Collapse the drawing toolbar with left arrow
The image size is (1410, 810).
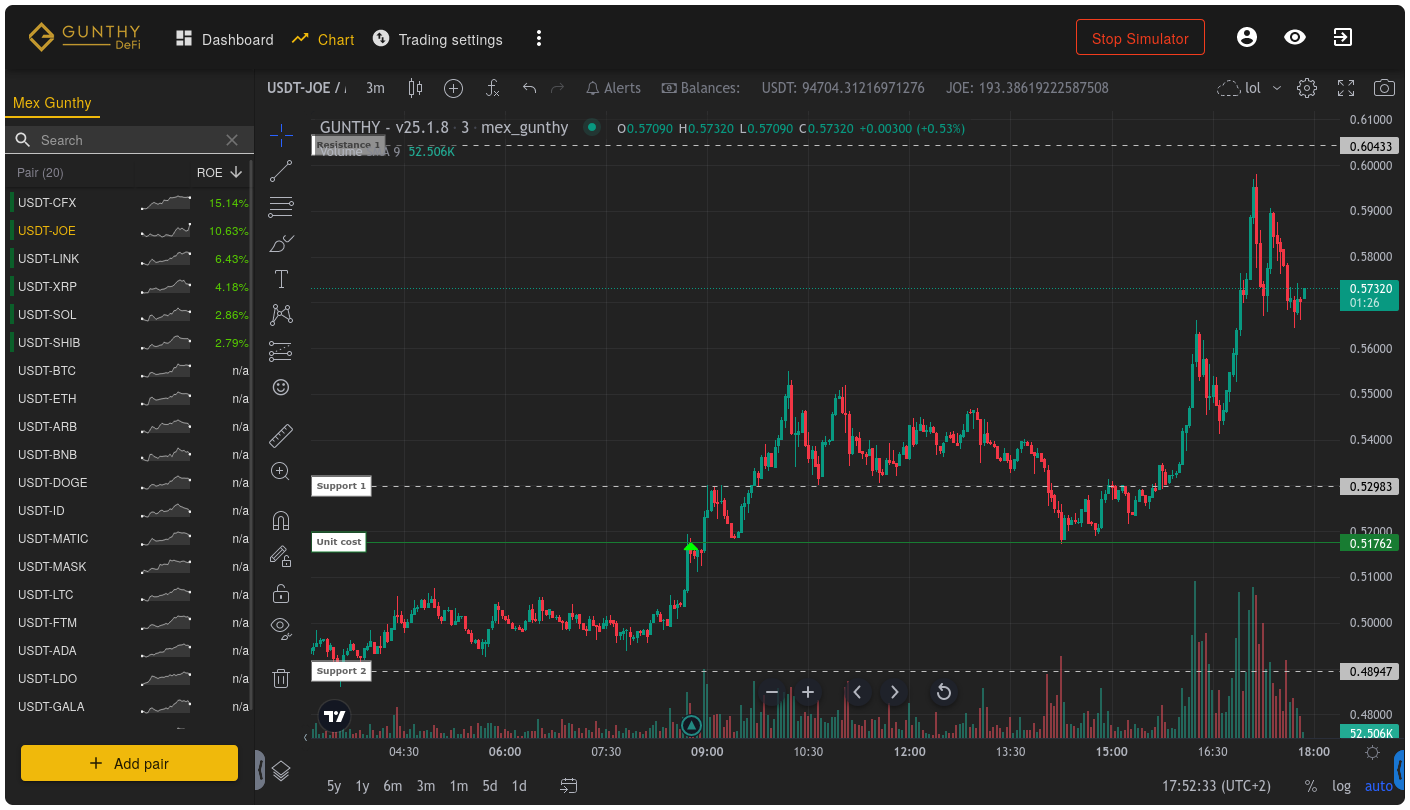261,769
